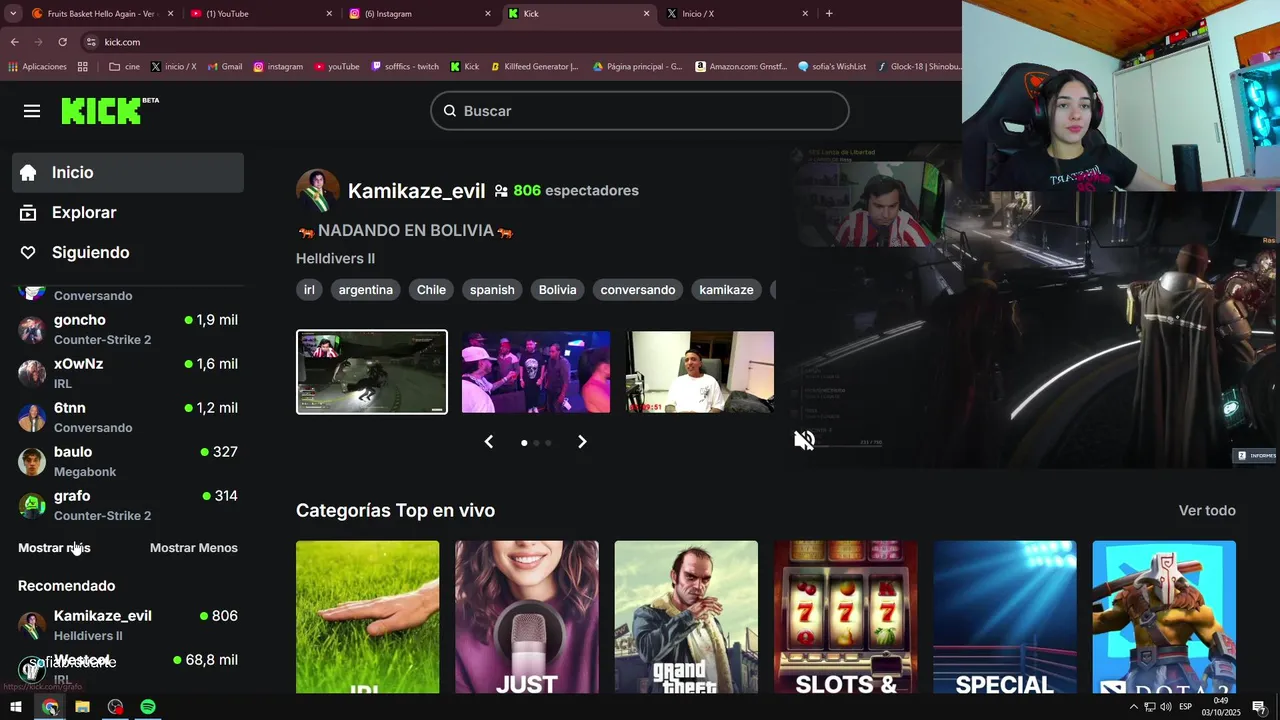Open the Kick hamburger menu
Screen dimensions: 1280x720
[32, 111]
